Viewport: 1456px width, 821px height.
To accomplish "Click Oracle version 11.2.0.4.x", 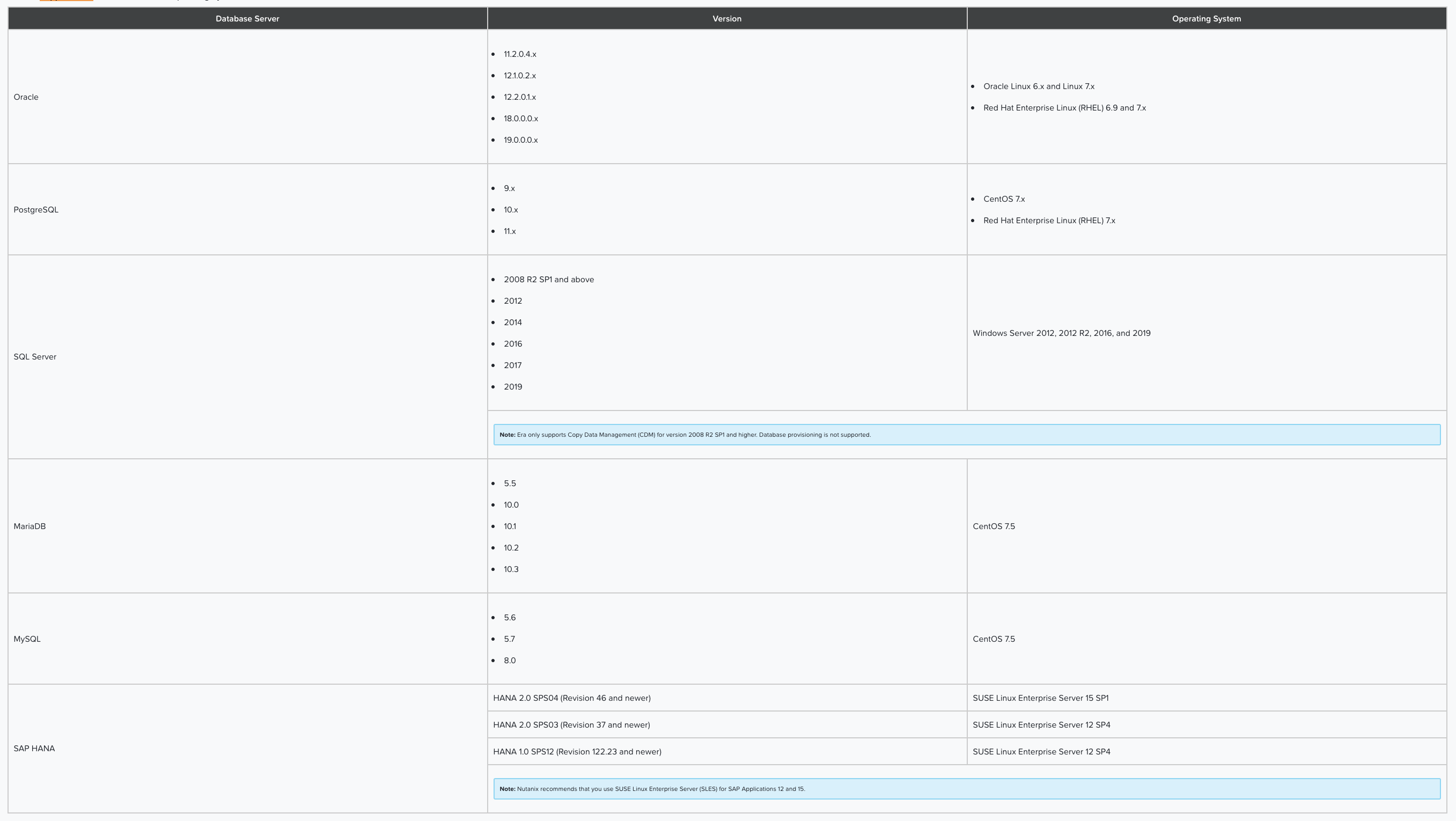I will (520, 54).
